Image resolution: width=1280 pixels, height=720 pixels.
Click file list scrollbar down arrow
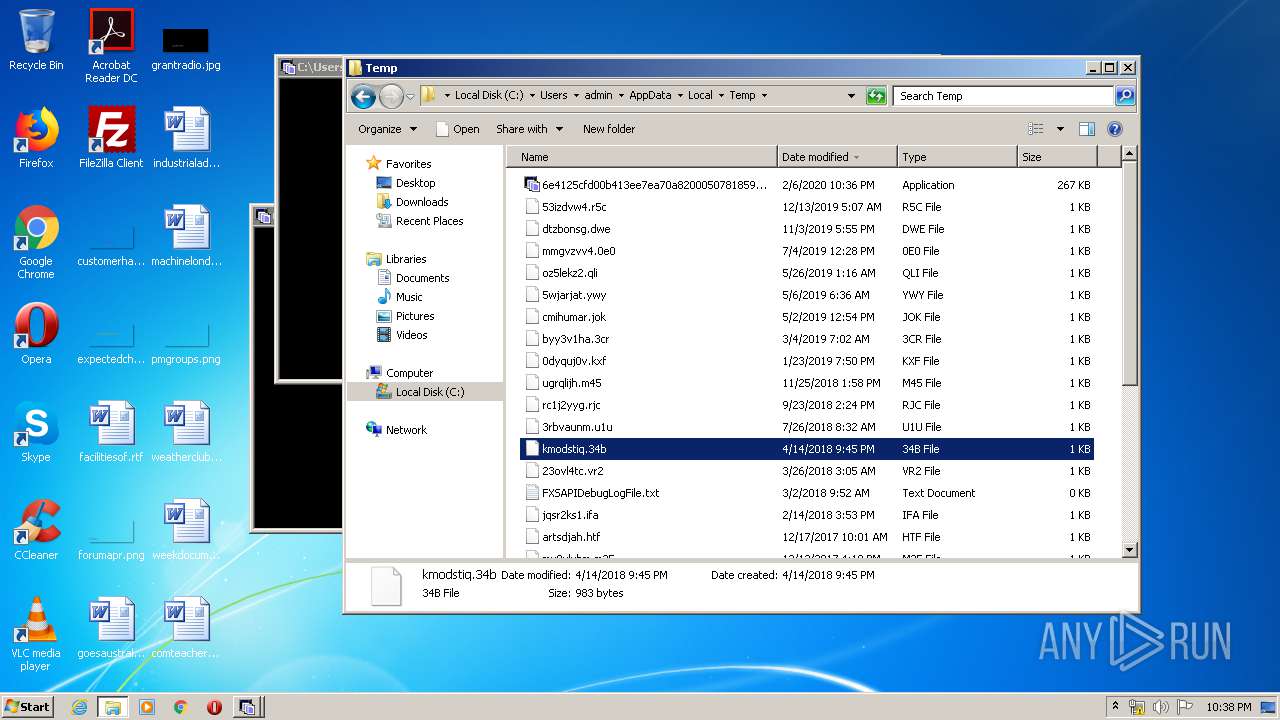(1129, 550)
